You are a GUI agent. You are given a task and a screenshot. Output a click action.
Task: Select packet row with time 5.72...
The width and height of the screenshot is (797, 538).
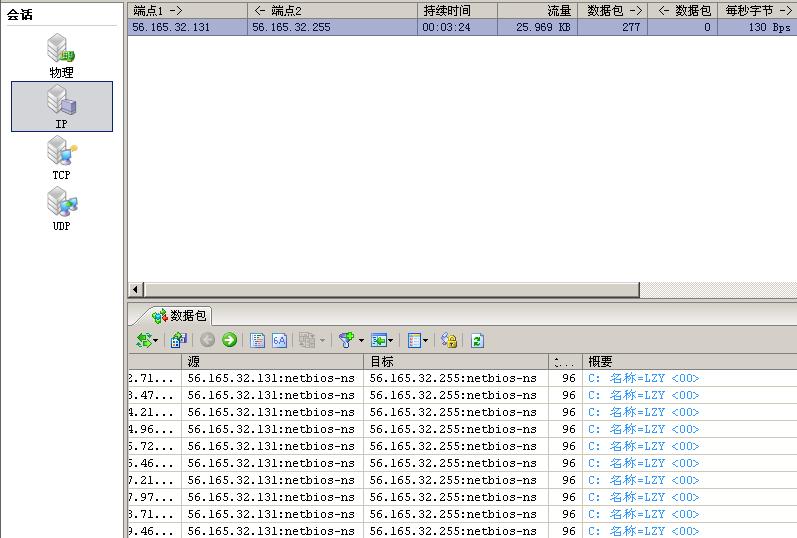[463, 446]
